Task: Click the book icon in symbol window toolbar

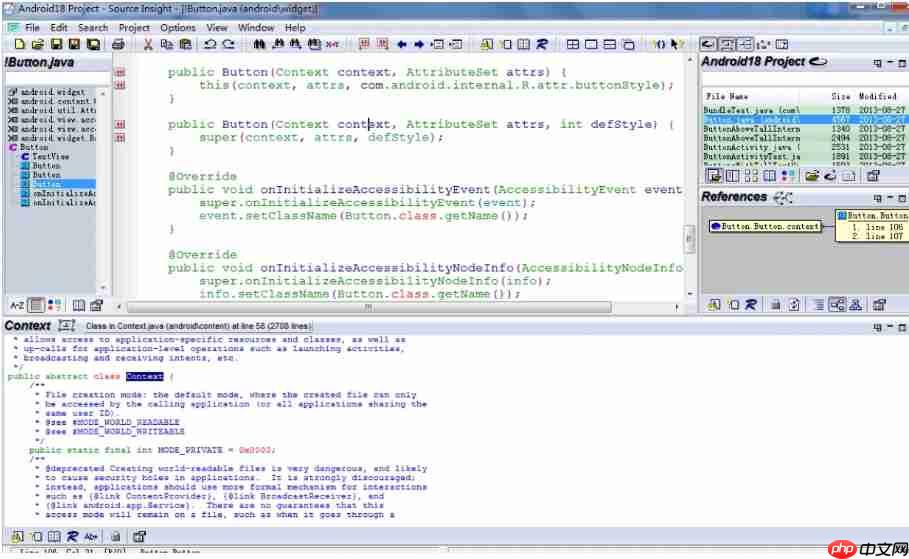Action: pyautogui.click(x=78, y=305)
